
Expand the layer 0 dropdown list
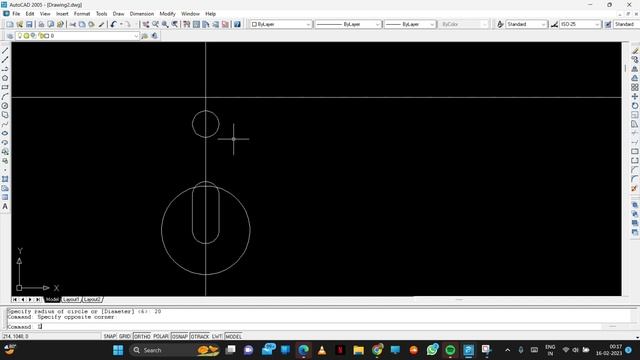point(136,36)
